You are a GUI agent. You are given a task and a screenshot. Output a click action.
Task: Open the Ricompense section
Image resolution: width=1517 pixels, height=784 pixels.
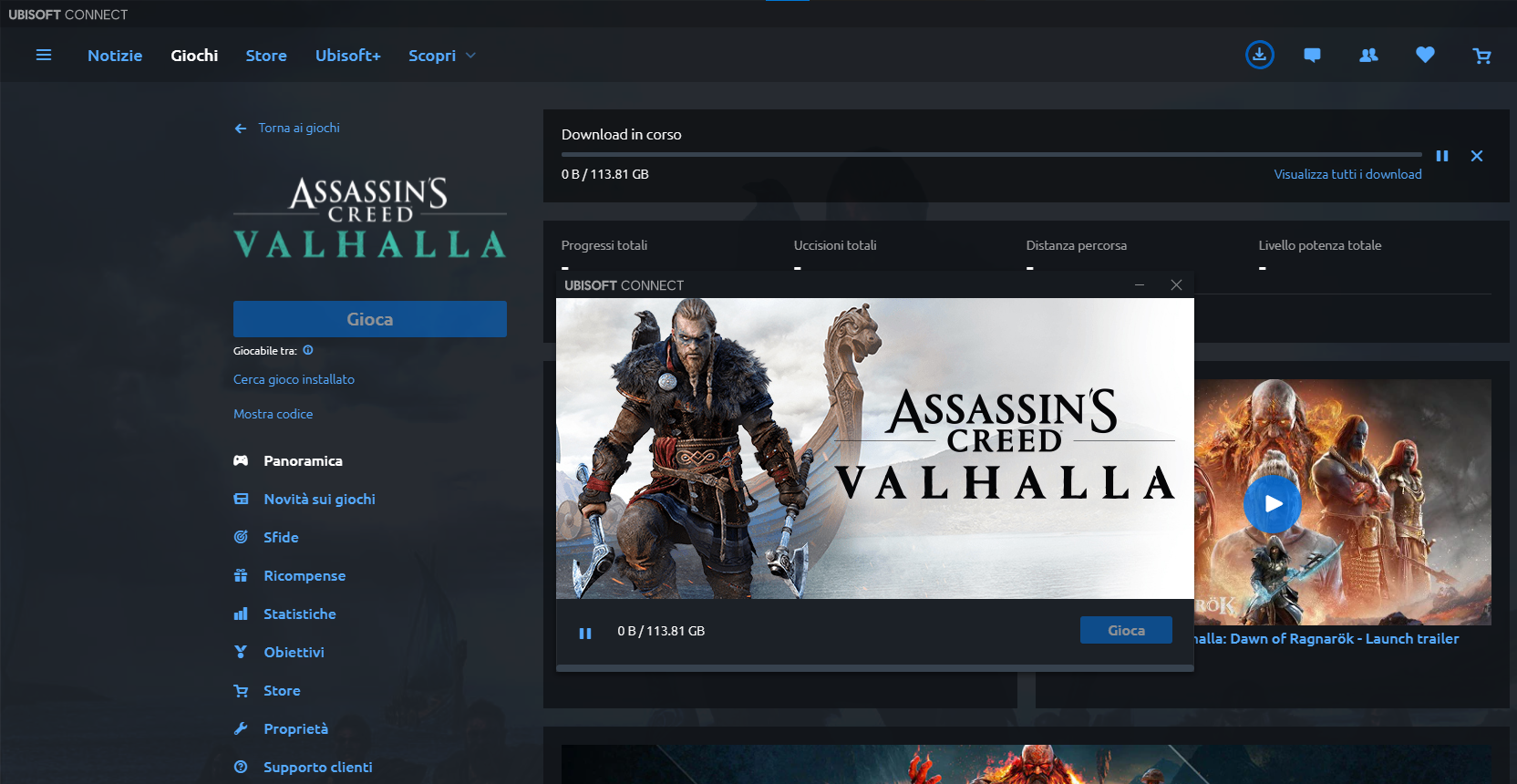click(x=304, y=576)
